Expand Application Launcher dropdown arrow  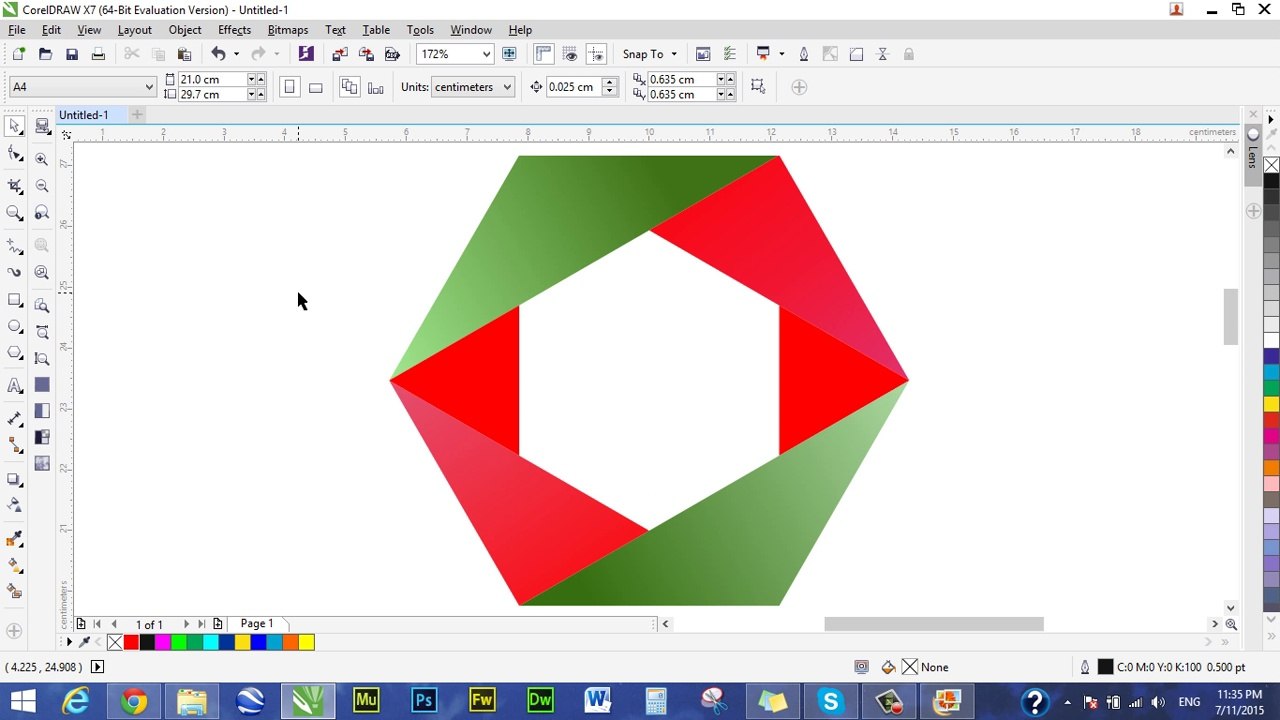[781, 54]
